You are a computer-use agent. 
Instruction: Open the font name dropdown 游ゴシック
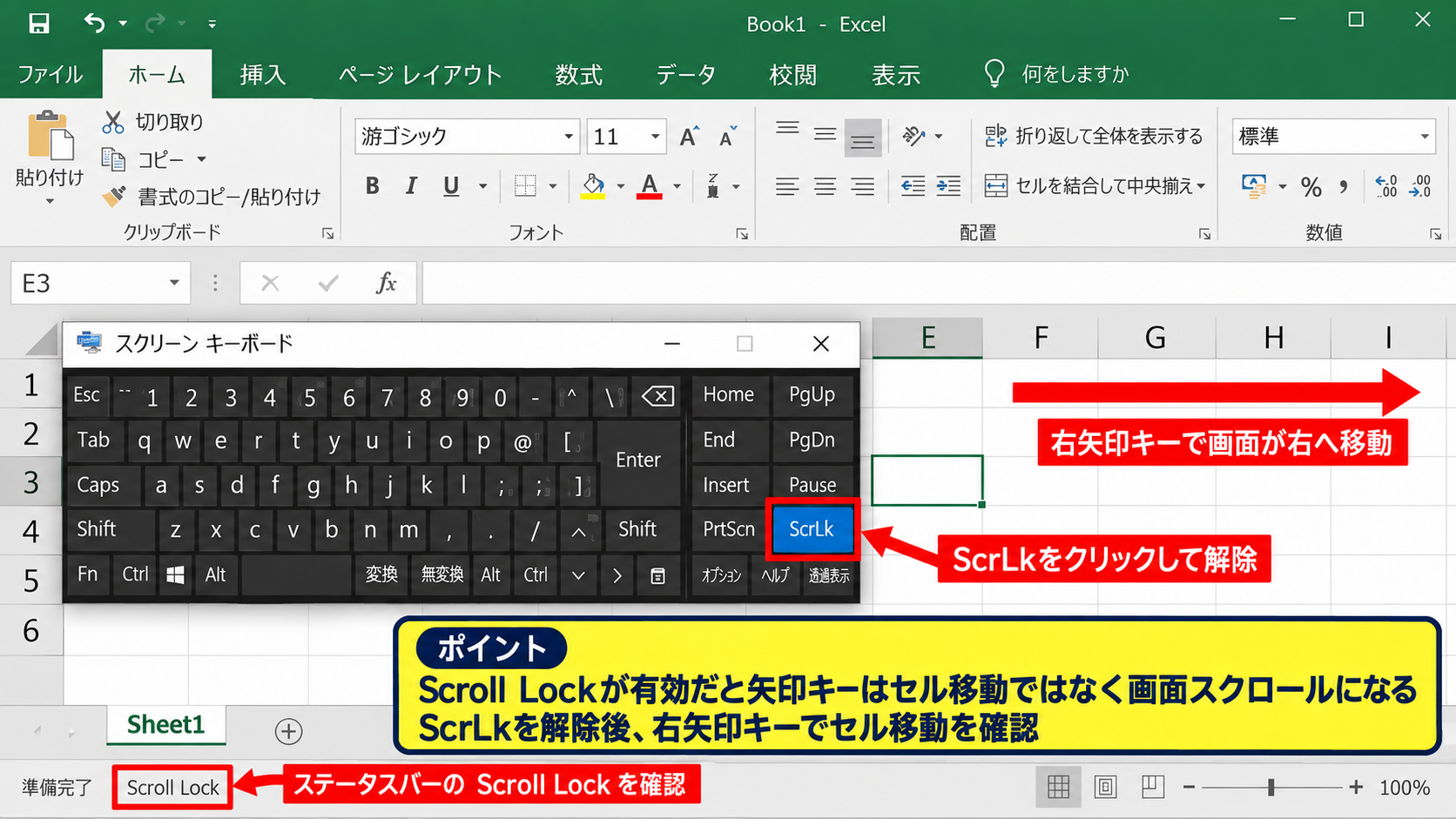569,137
